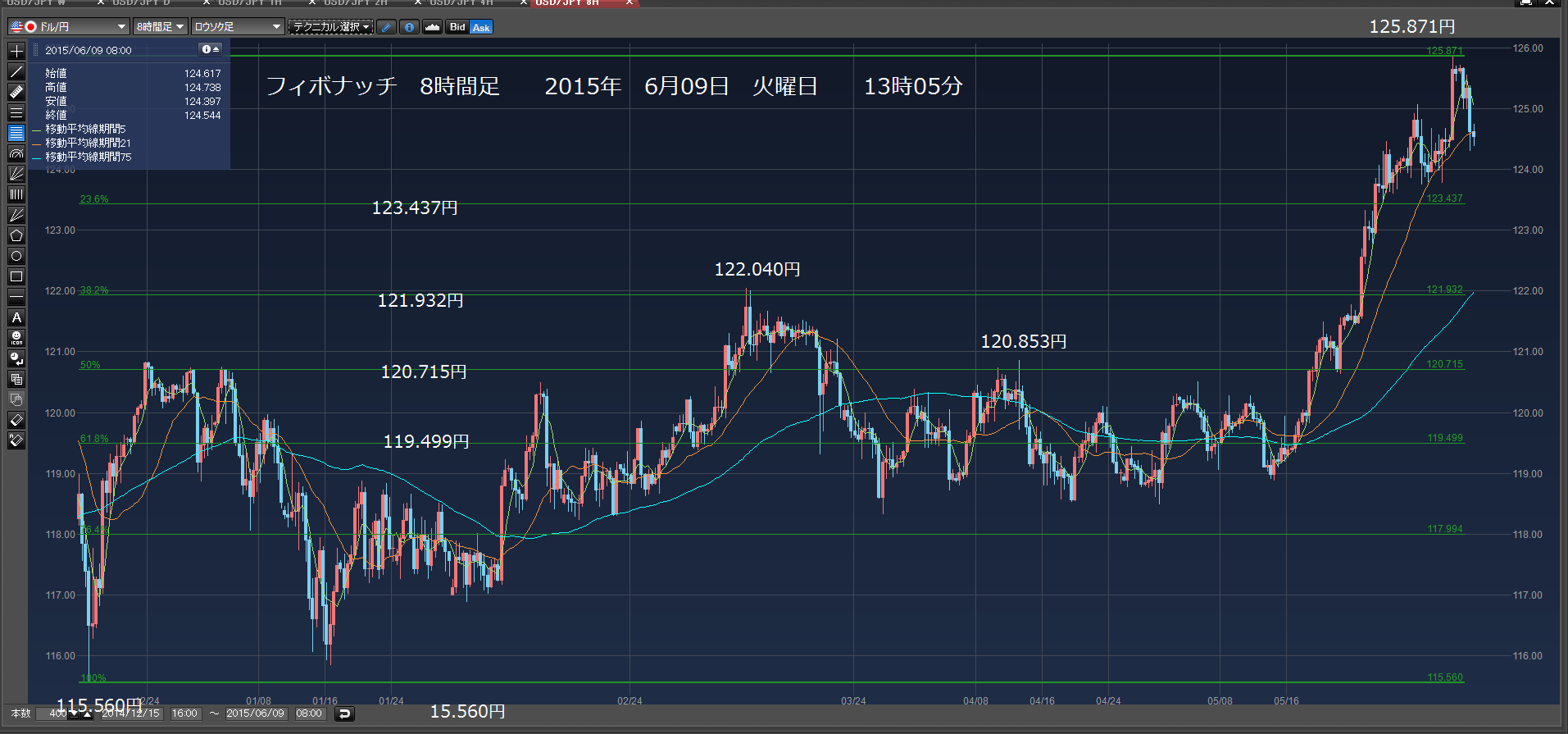Open the ドル/円 currency pair dropdown
The image size is (1568, 734).
pyautogui.click(x=69, y=27)
